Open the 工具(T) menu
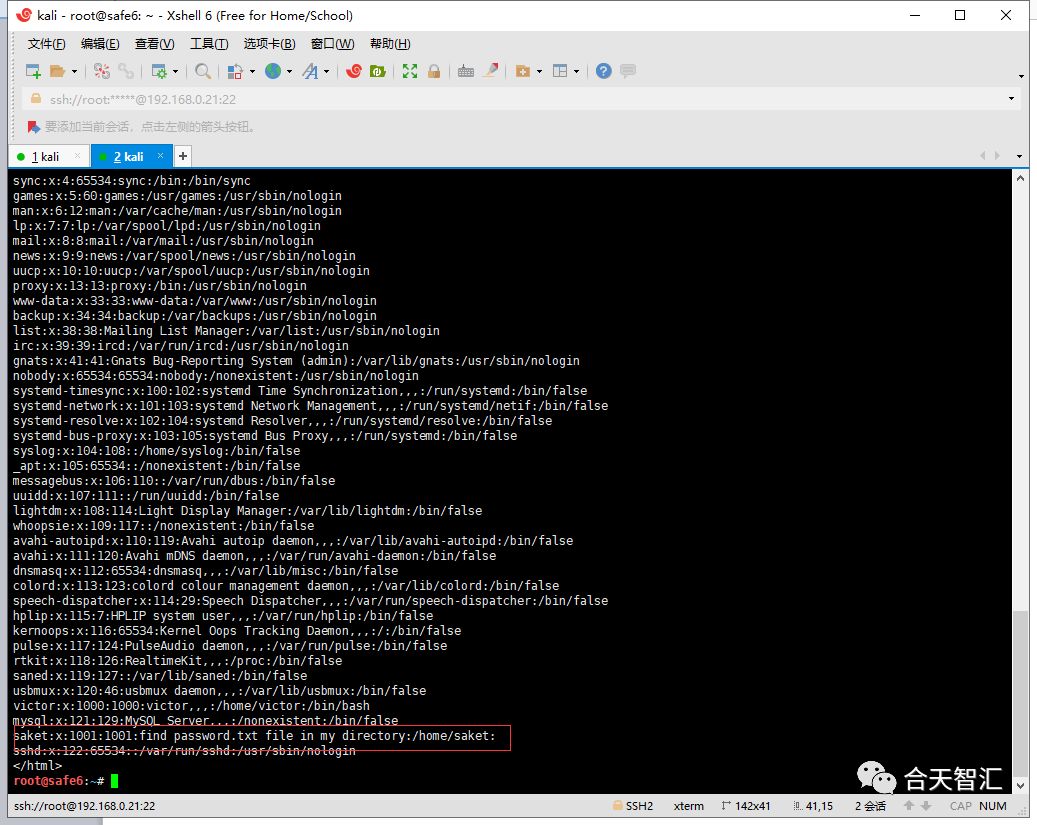This screenshot has height=825, width=1037. pos(209,44)
